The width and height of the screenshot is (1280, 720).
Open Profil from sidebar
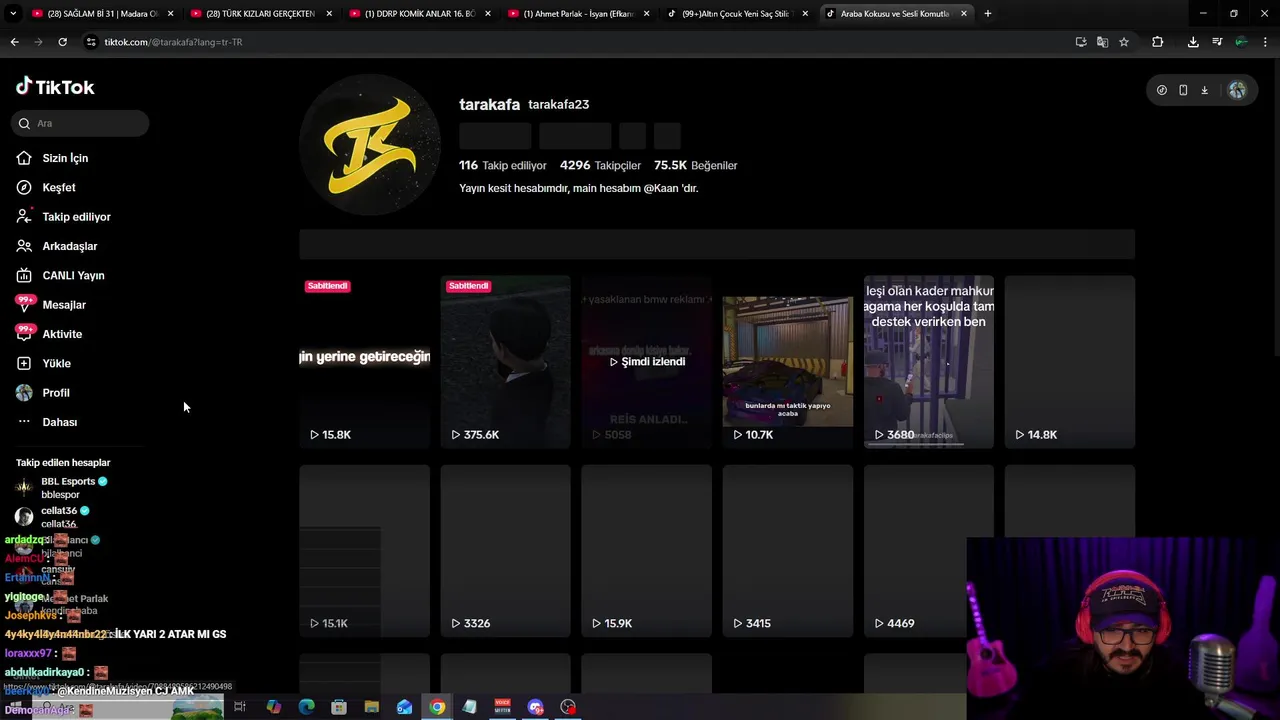click(x=56, y=393)
